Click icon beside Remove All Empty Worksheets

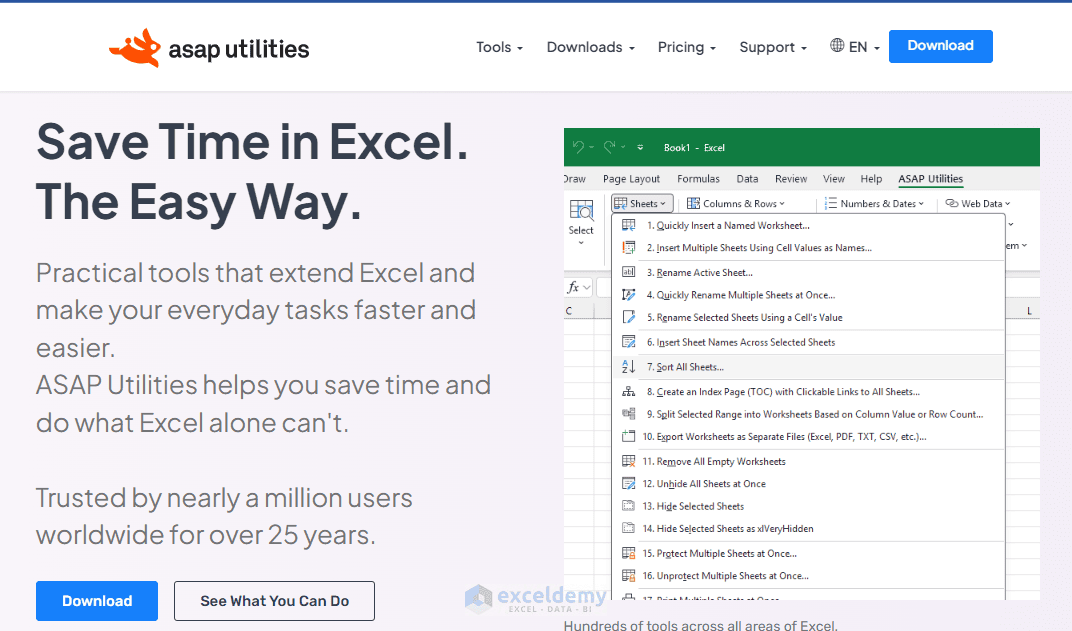pos(628,461)
